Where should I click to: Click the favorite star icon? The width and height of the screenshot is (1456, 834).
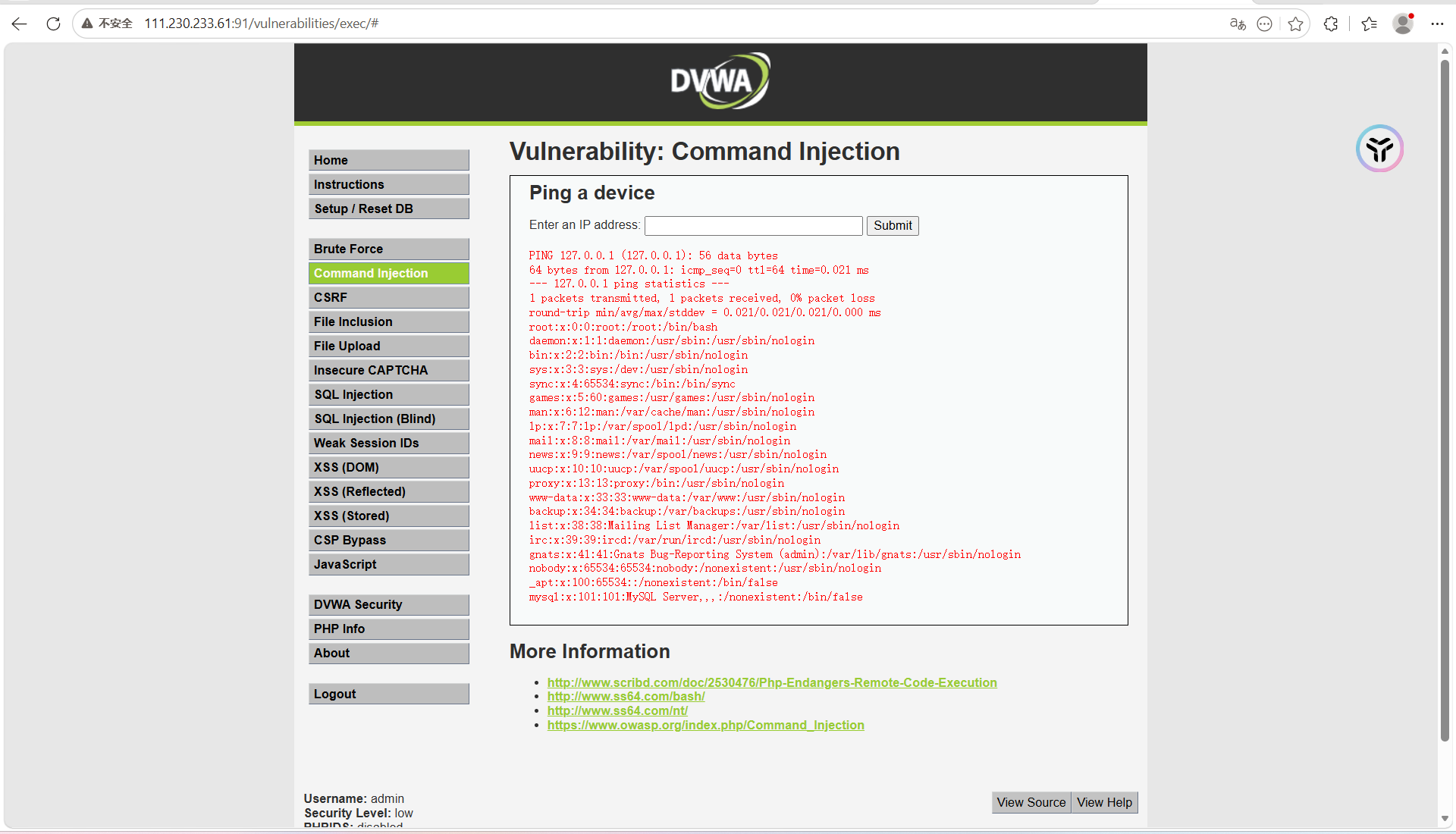[x=1295, y=24]
